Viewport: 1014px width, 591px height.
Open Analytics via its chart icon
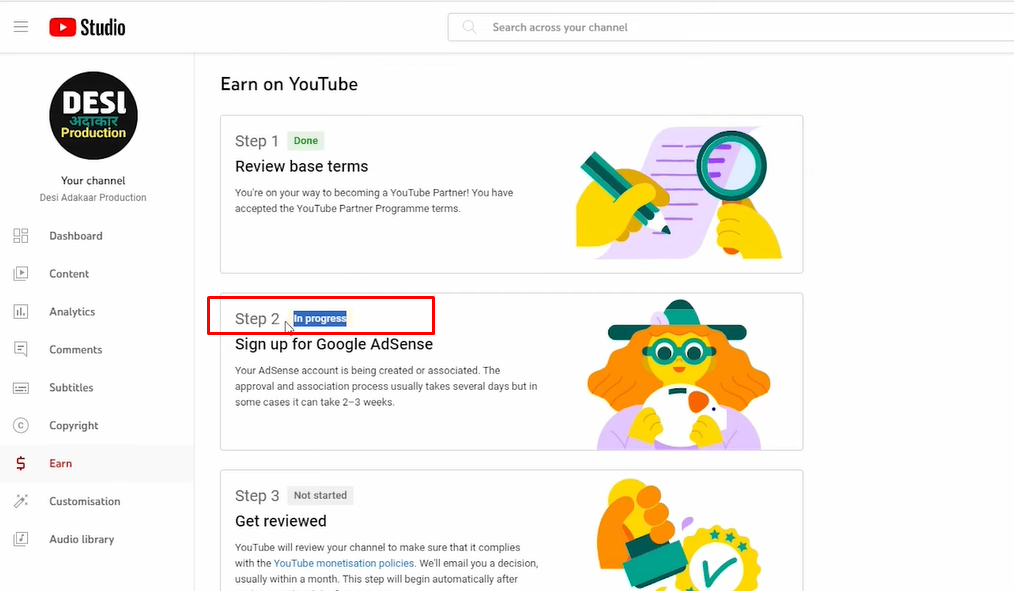20,312
